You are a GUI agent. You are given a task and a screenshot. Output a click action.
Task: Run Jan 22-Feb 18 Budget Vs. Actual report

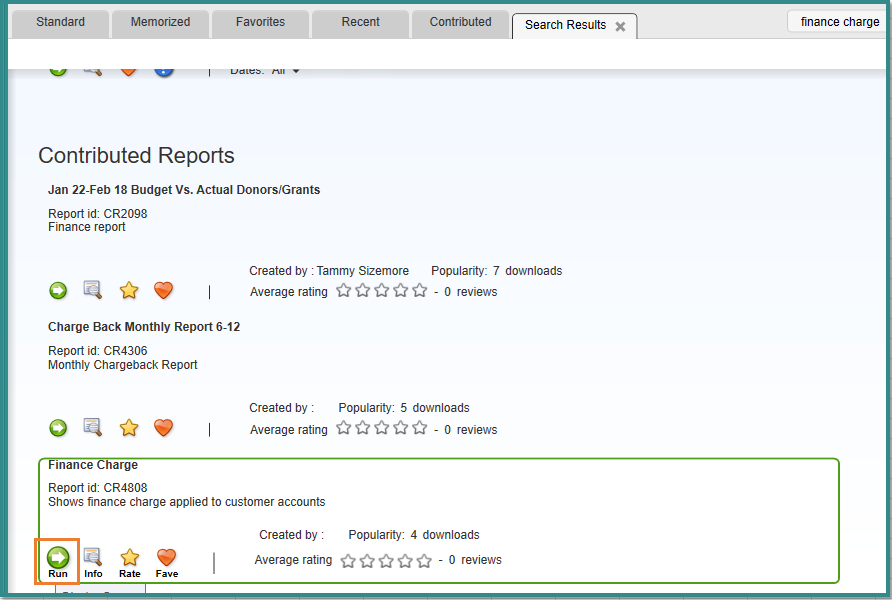point(57,291)
